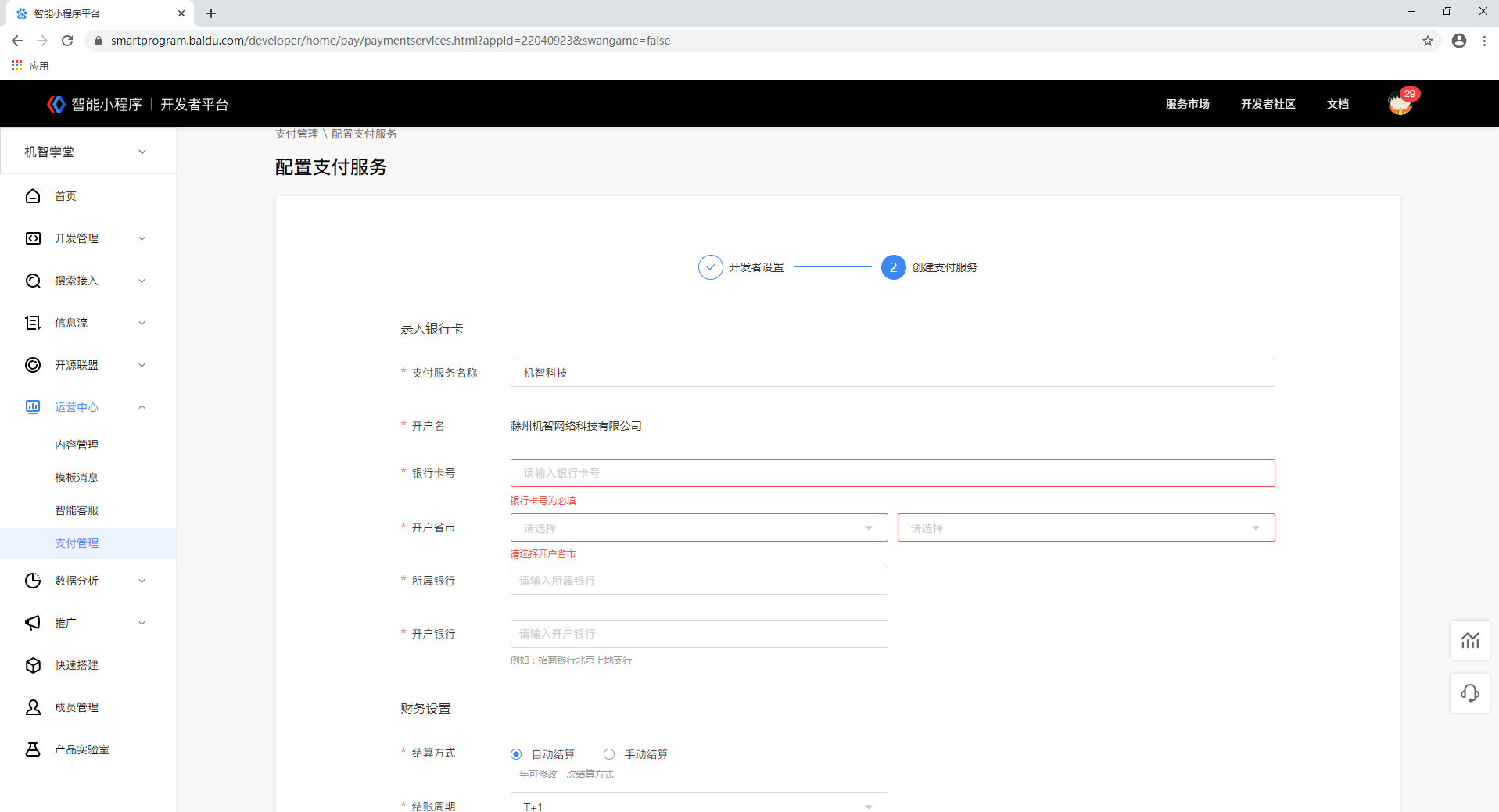Click the 开发管理 code icon

point(33,238)
